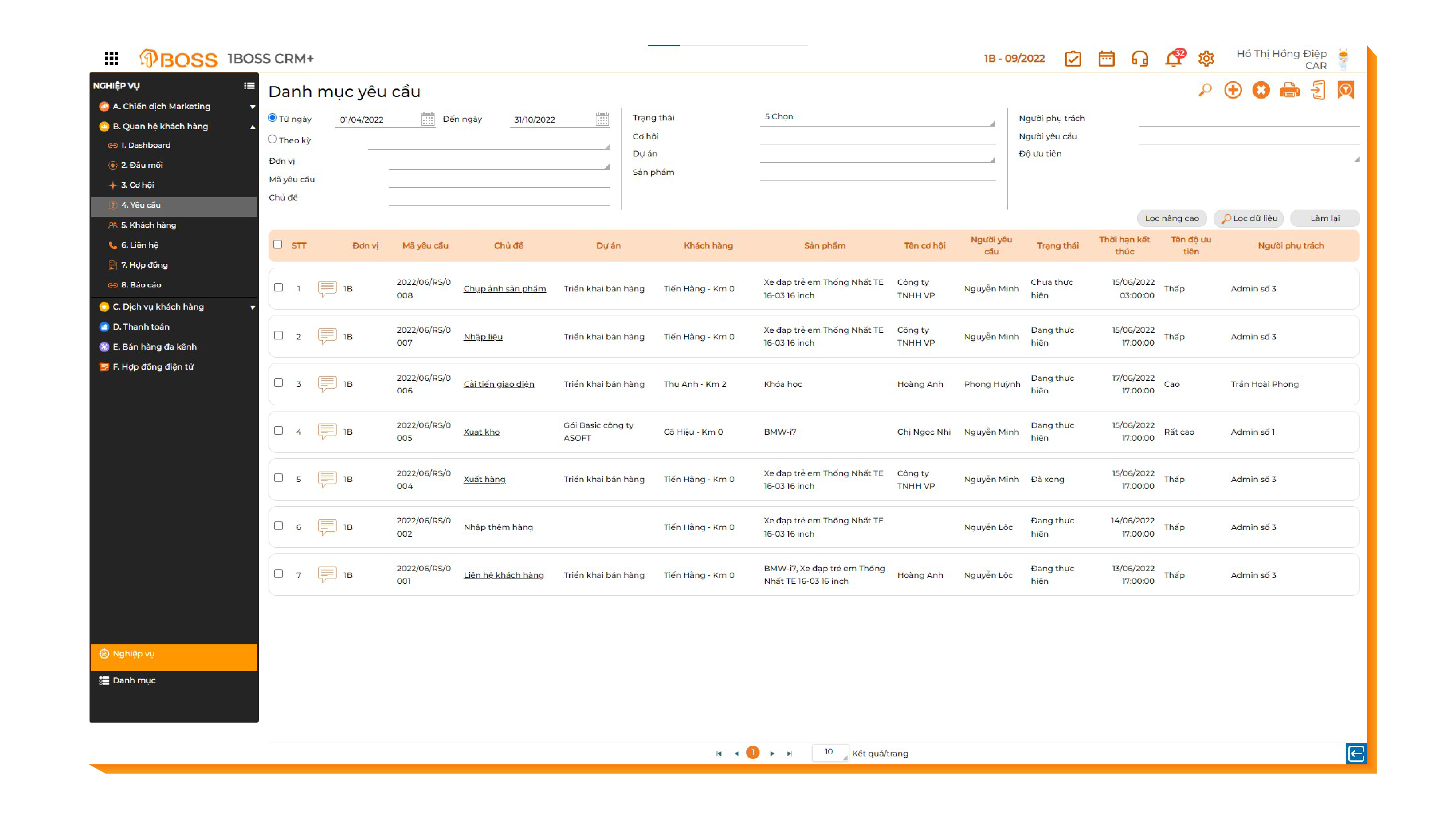
Task: Select the Theo kỳ radio button
Action: click(x=273, y=139)
